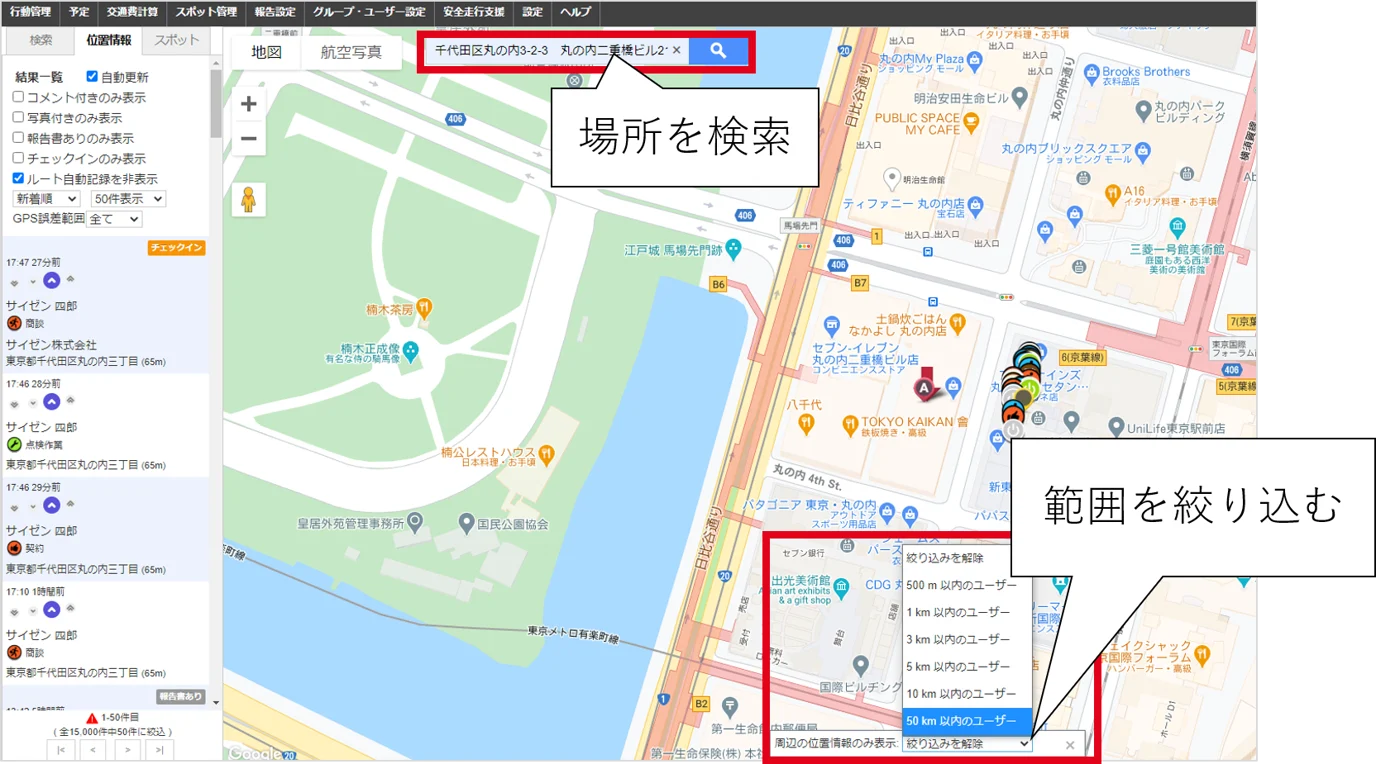1376x764 pixels.
Task: Choose 50 km 以内のユーザー option
Action: pyautogui.click(x=967, y=721)
